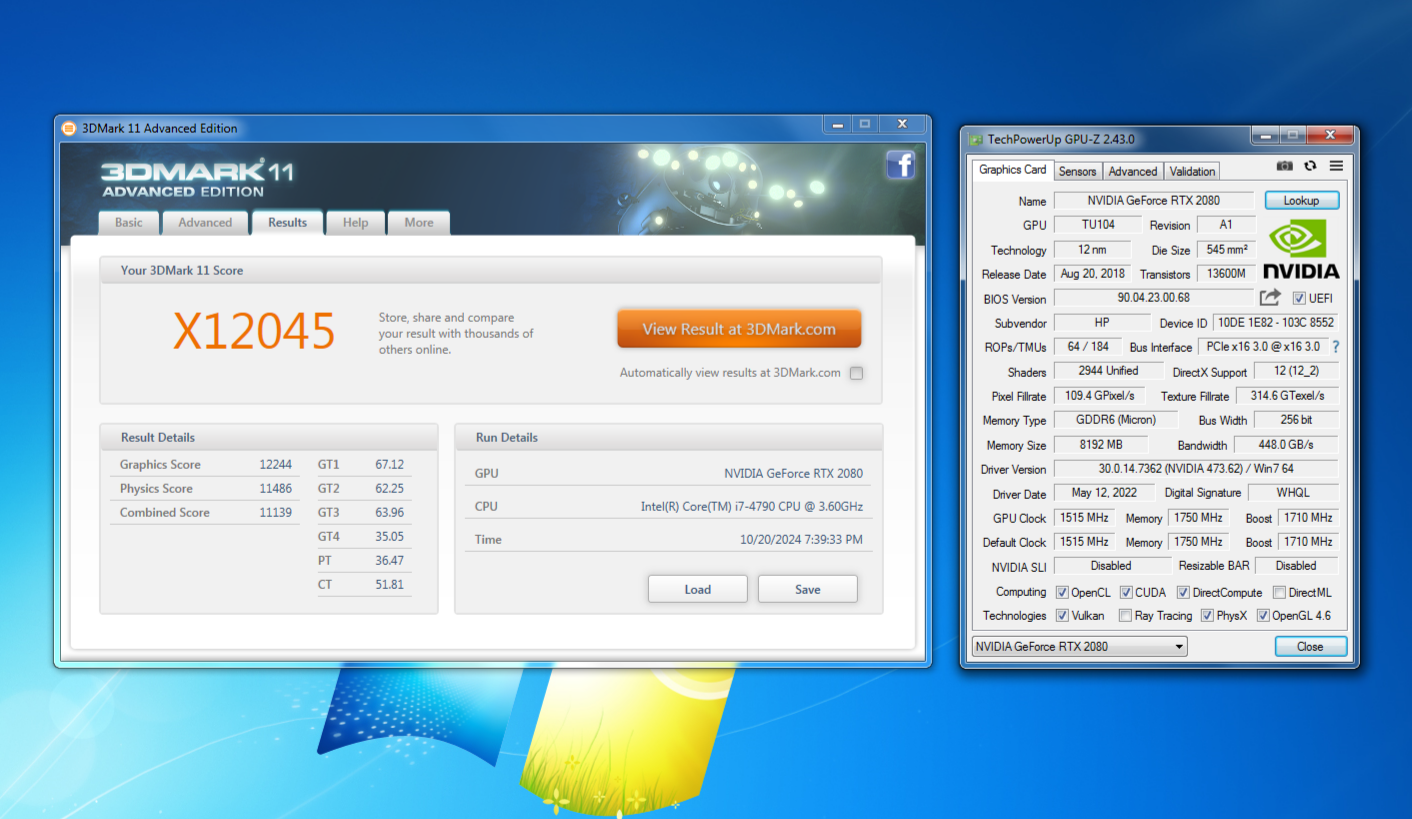Switch to the Advanced tab in 3DMark

click(205, 222)
